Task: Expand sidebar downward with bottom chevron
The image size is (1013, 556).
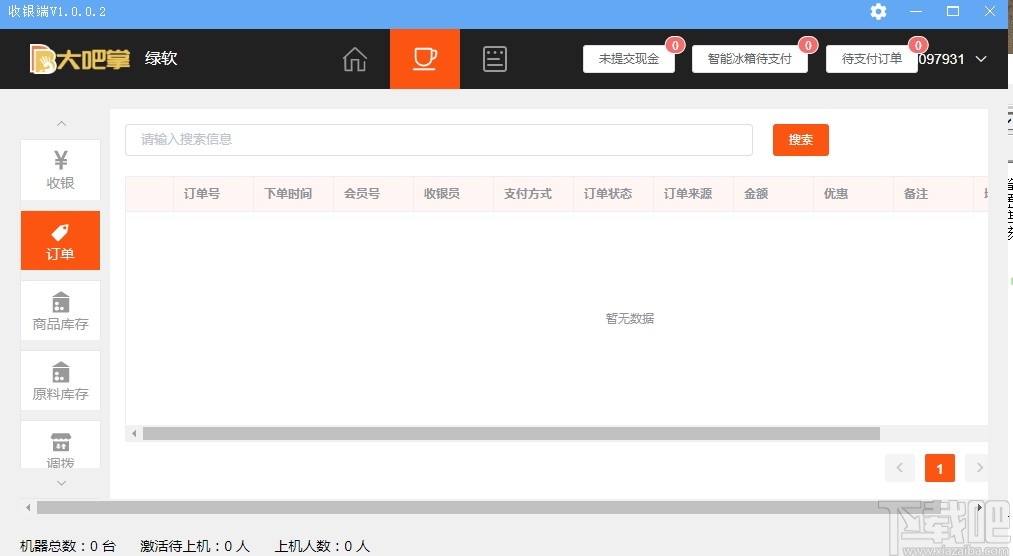Action: pos(61,483)
